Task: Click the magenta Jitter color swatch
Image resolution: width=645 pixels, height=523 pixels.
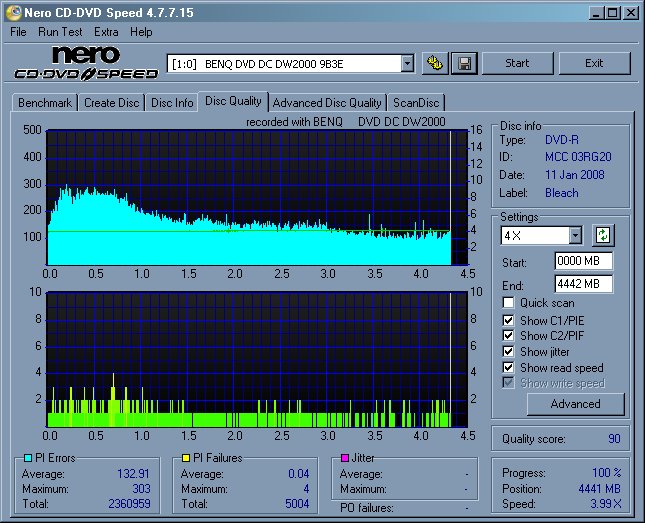Action: [x=345, y=458]
